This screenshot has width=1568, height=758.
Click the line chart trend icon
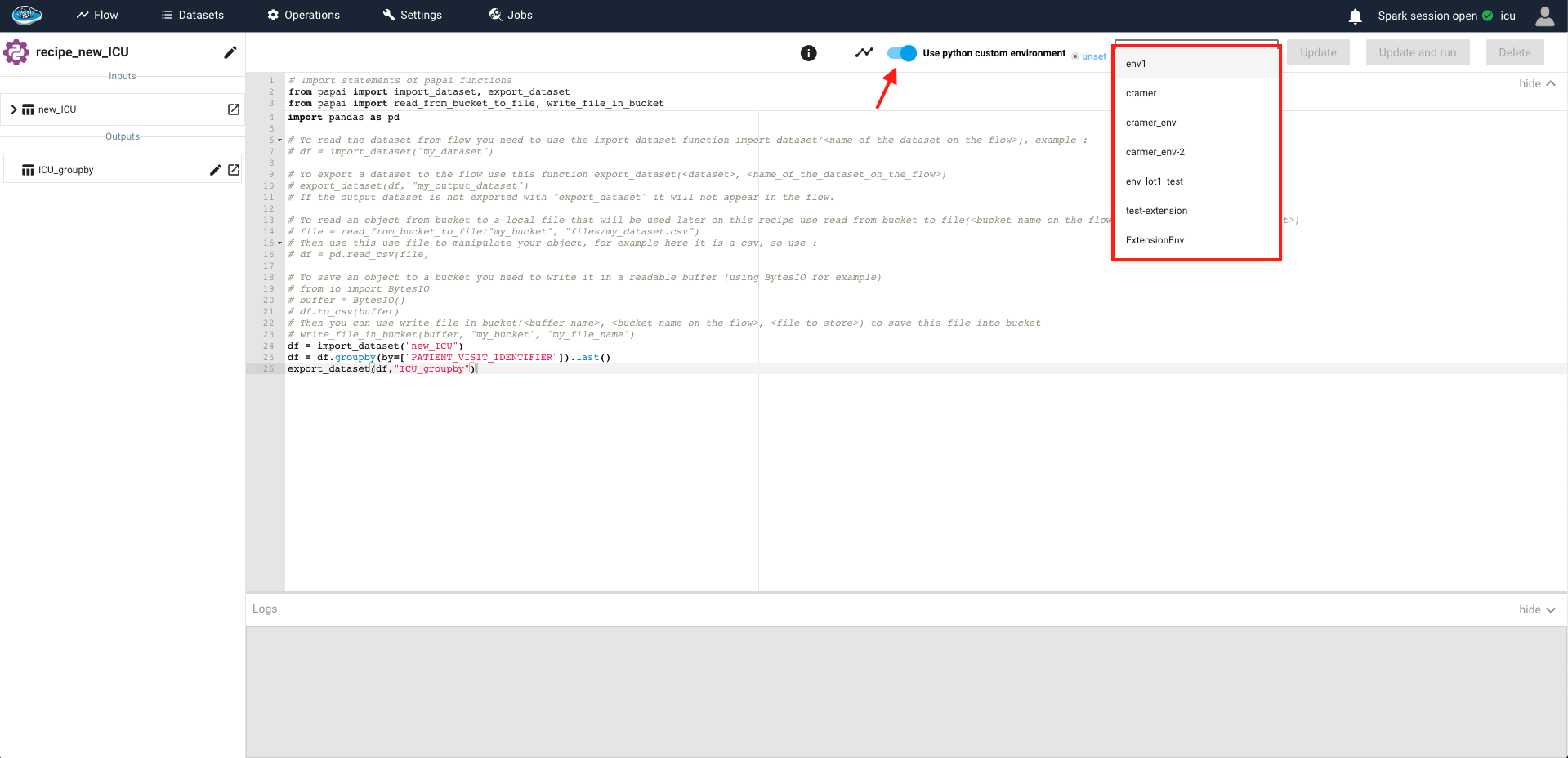pos(864,53)
